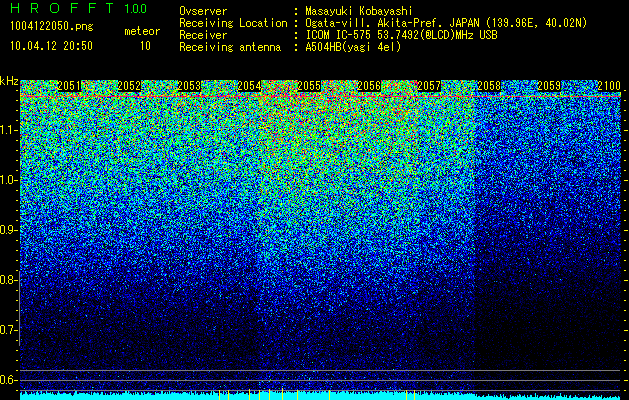Click the meteor count value 10

pyautogui.click(x=145, y=46)
